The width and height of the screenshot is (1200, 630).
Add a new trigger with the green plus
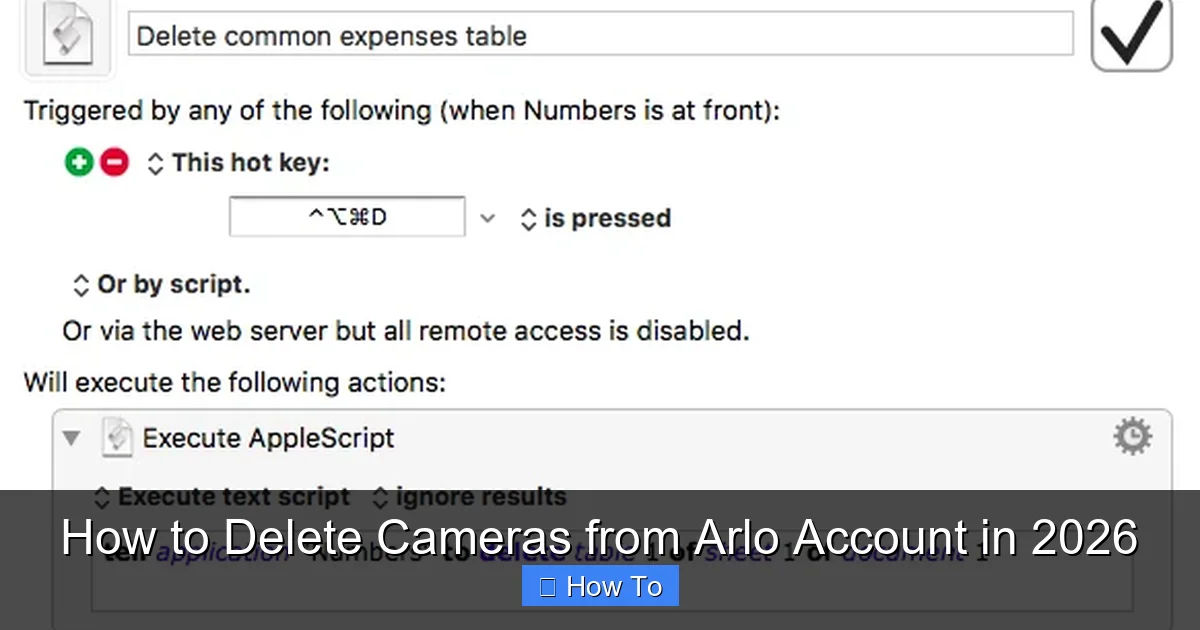pyautogui.click(x=81, y=161)
